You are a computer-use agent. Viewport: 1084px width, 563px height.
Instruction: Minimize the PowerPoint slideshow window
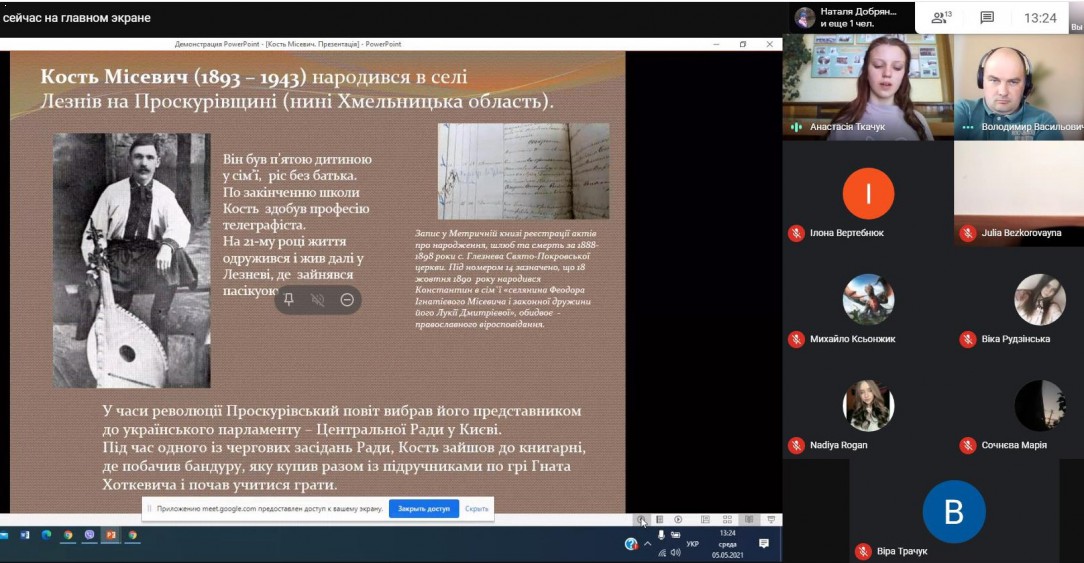click(x=716, y=44)
